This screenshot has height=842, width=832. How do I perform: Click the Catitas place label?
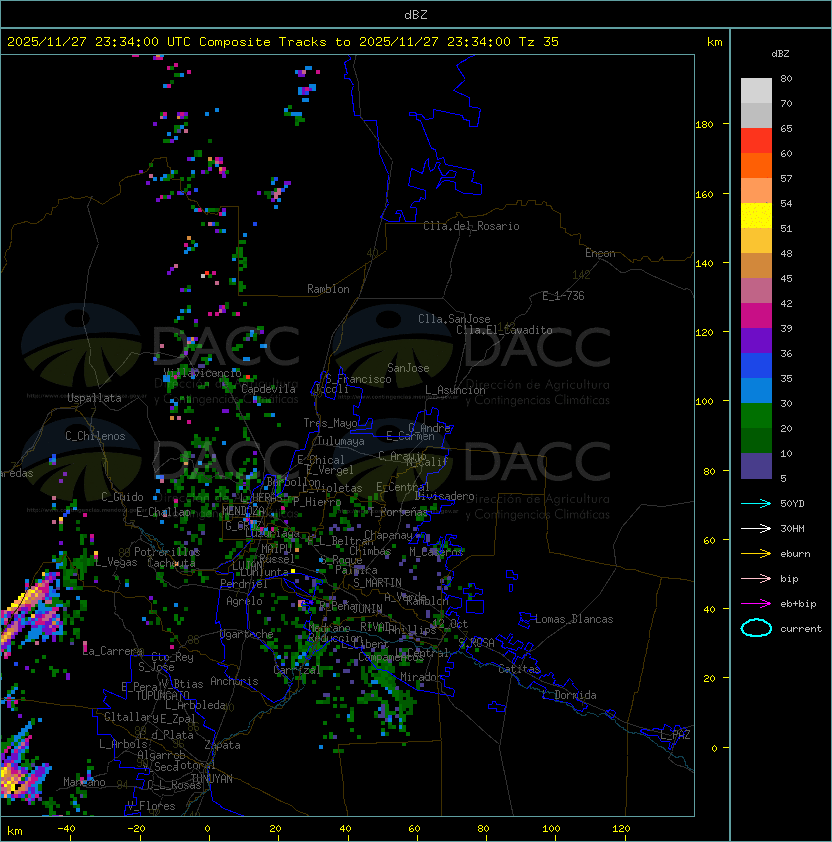point(519,669)
